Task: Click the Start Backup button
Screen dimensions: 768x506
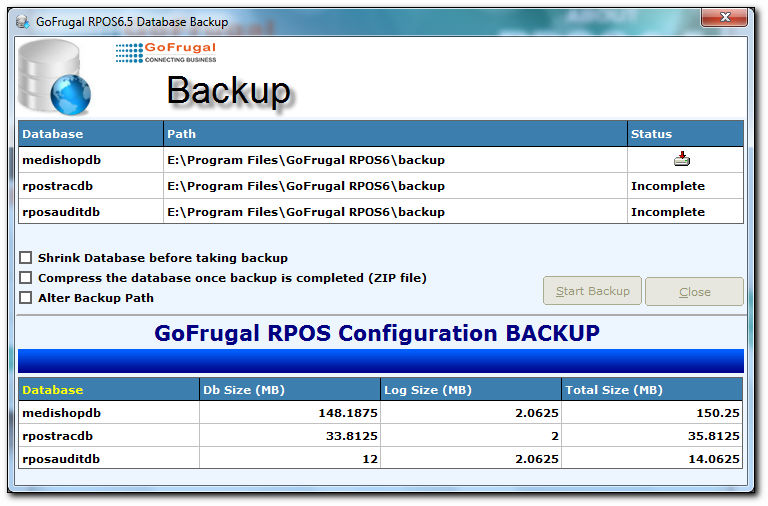Action: click(592, 291)
